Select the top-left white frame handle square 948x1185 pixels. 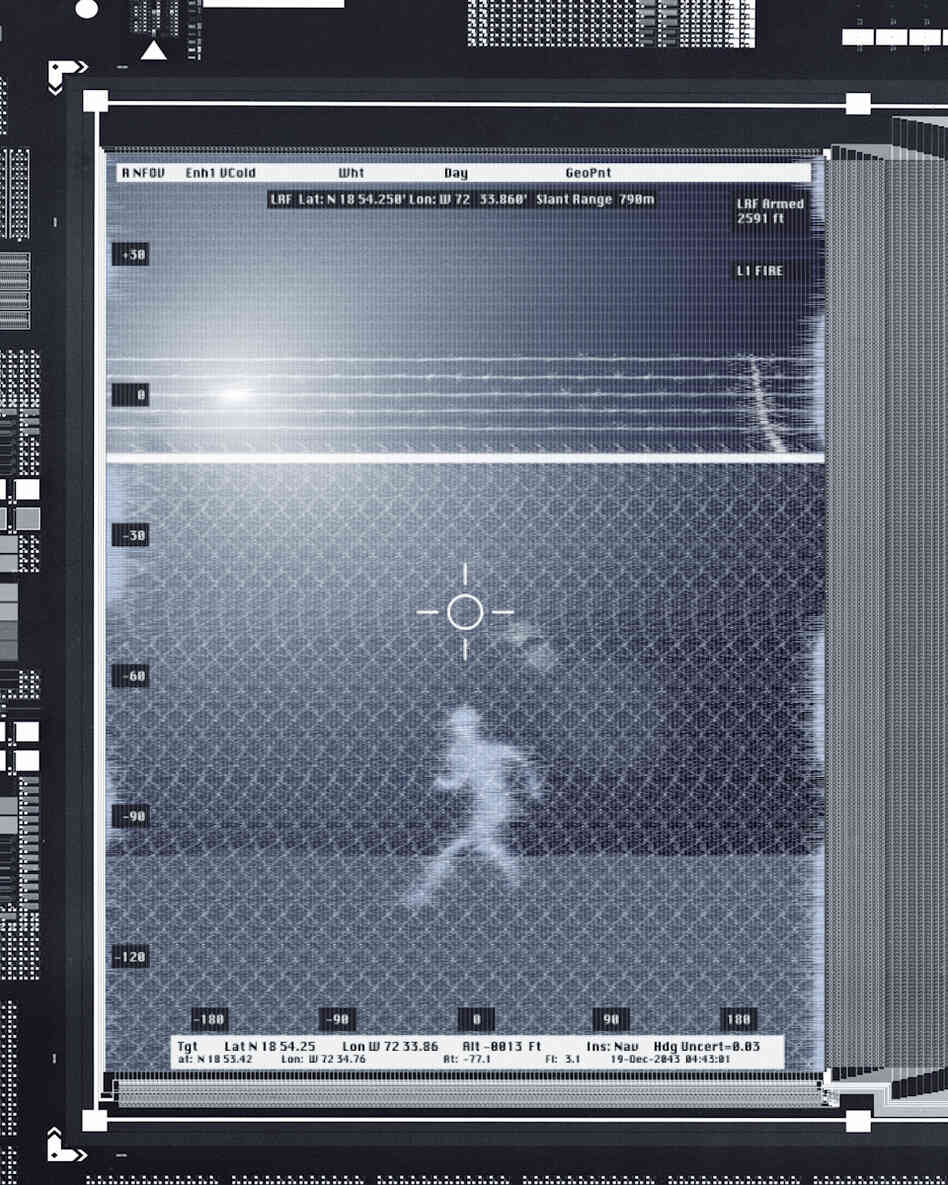click(95, 101)
